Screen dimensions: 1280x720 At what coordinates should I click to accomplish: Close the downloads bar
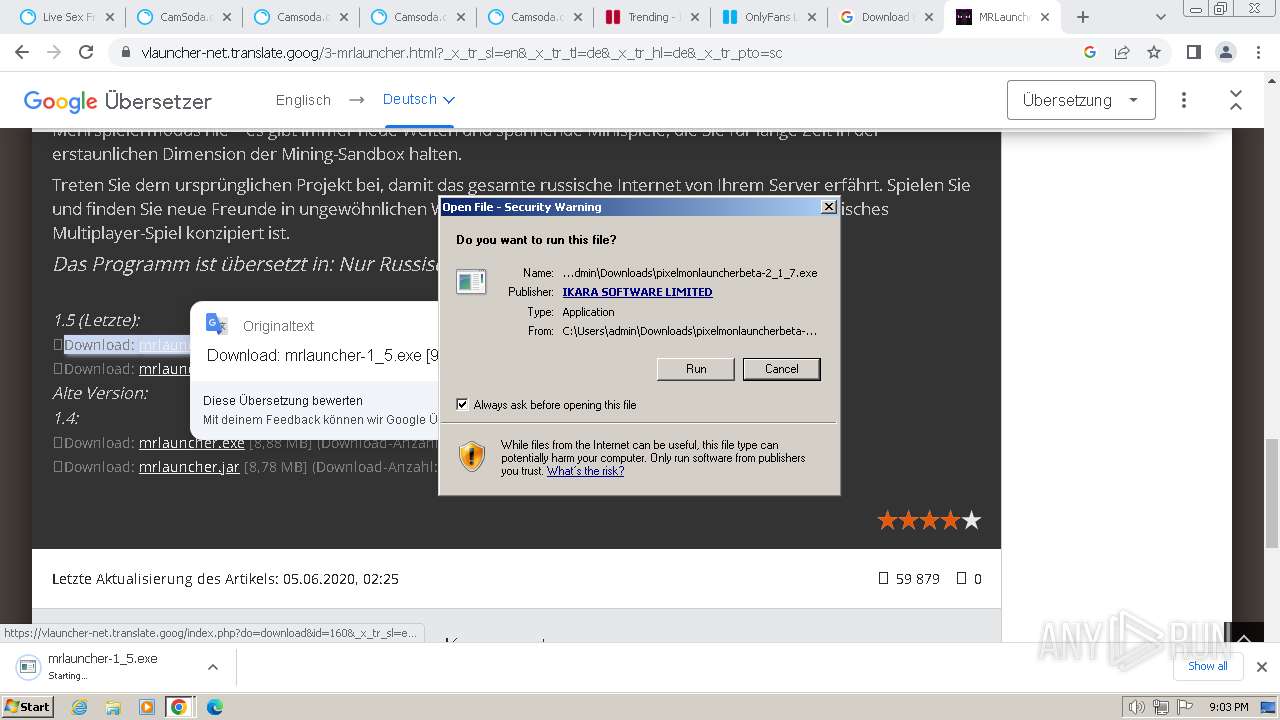click(1261, 667)
